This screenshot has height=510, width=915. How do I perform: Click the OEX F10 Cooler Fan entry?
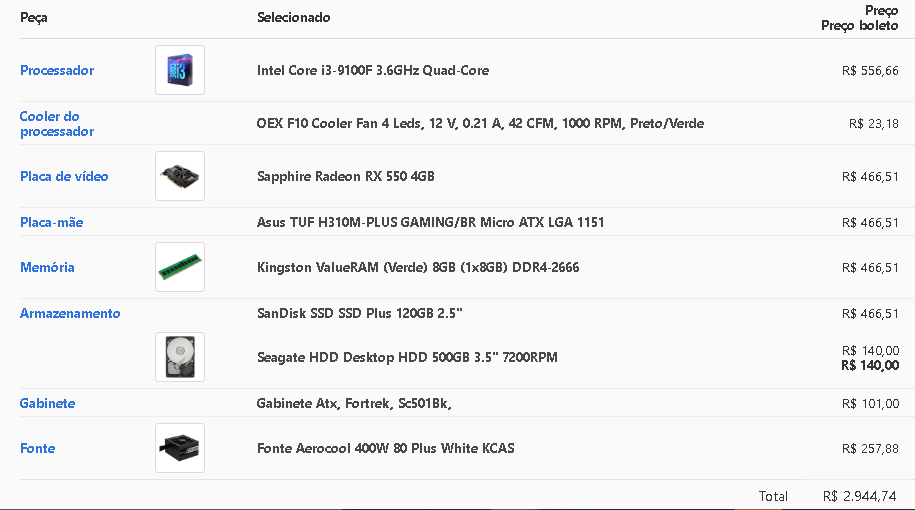pyautogui.click(x=480, y=124)
